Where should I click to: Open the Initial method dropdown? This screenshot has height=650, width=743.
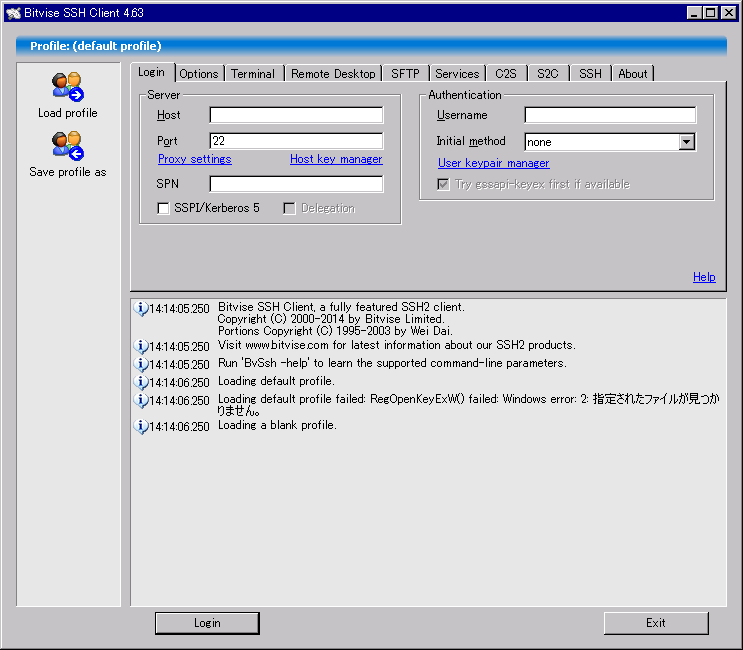[x=687, y=142]
